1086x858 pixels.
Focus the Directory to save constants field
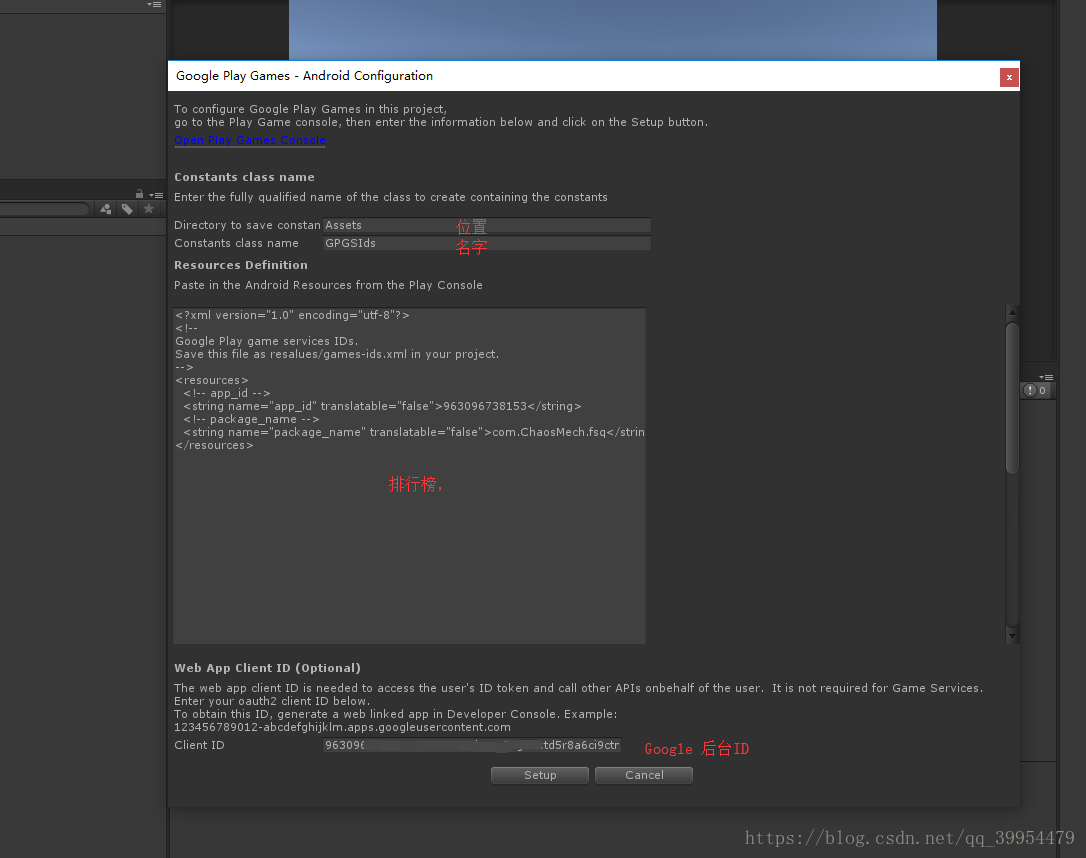tap(486, 225)
